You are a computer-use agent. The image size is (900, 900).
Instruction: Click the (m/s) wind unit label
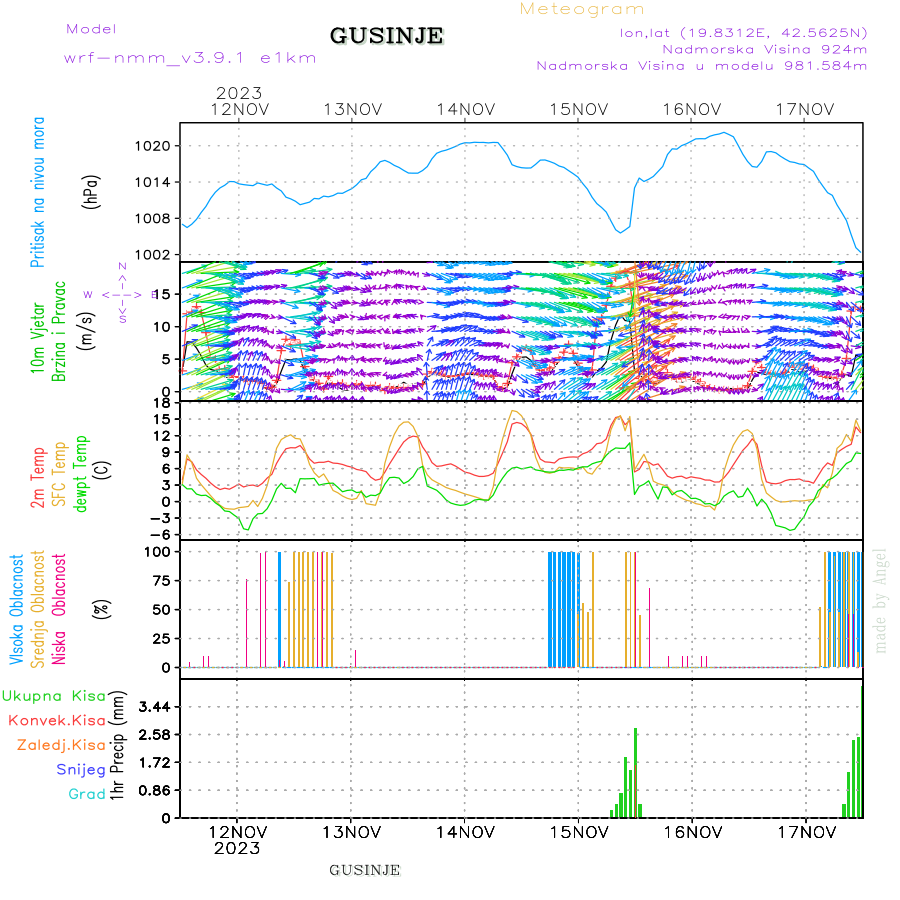pos(87,331)
